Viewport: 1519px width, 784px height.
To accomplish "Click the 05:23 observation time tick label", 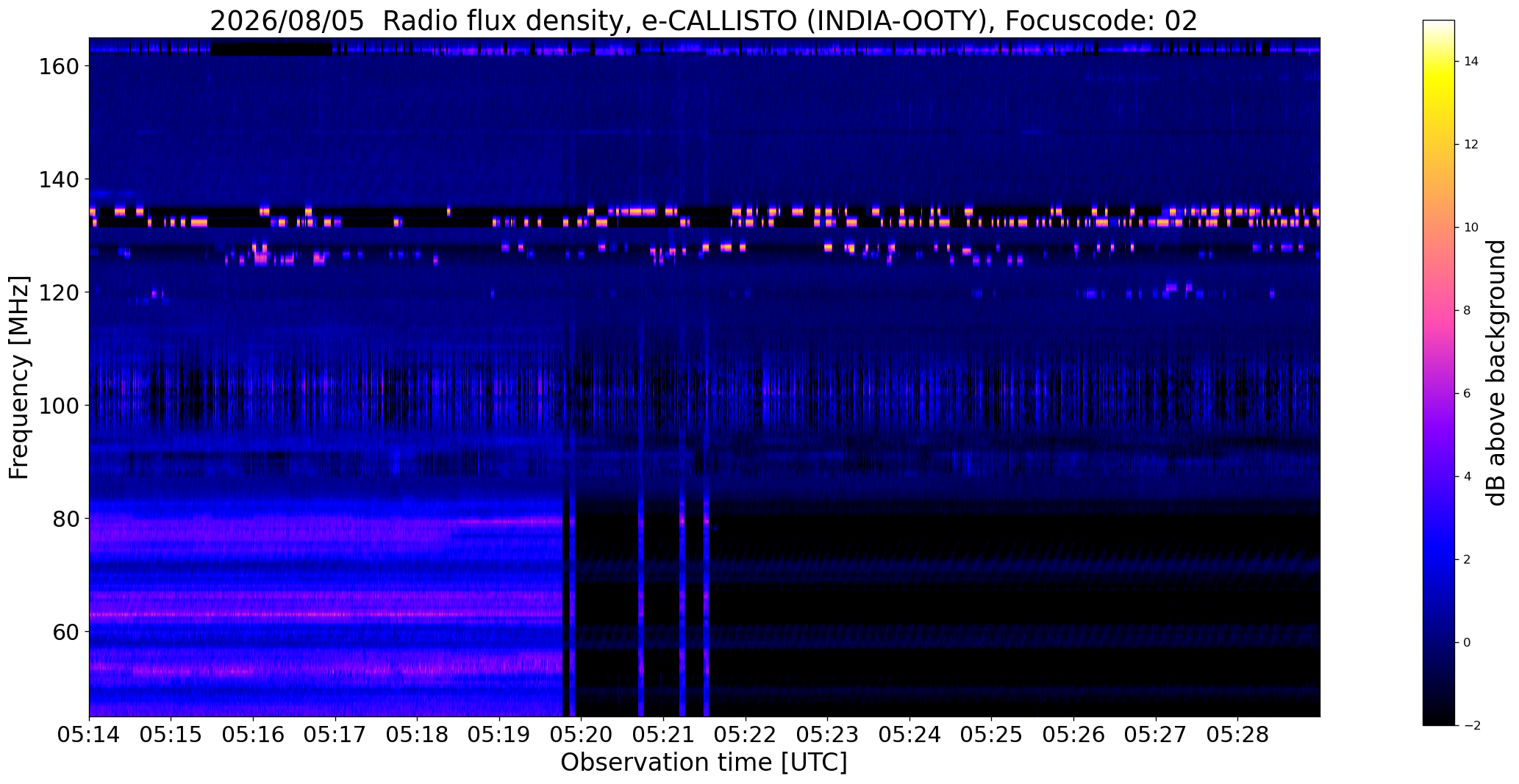I will click(828, 736).
